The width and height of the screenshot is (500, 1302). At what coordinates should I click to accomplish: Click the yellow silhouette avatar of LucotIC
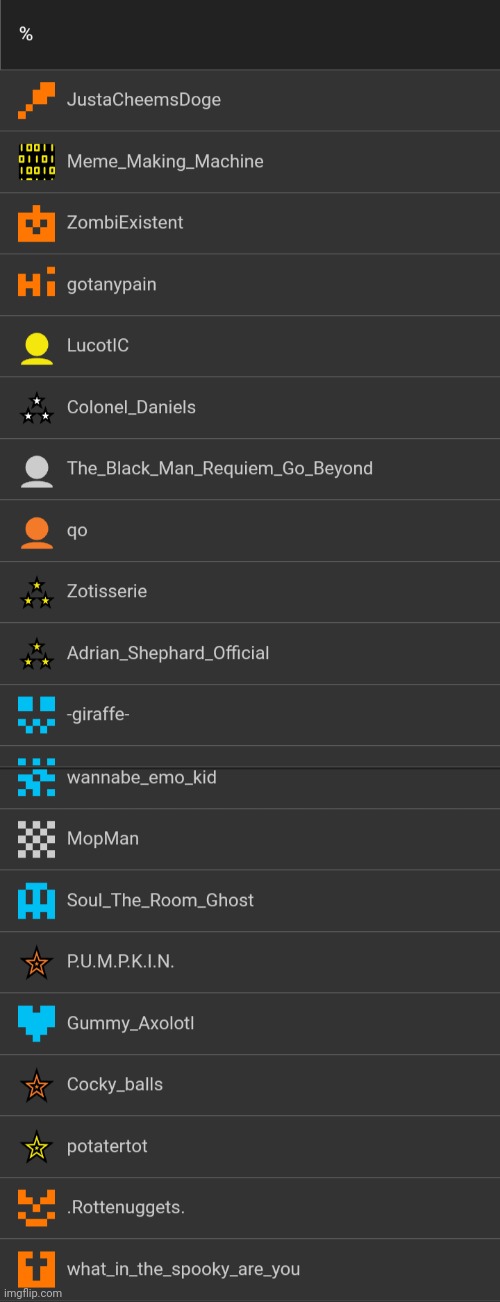[36, 346]
